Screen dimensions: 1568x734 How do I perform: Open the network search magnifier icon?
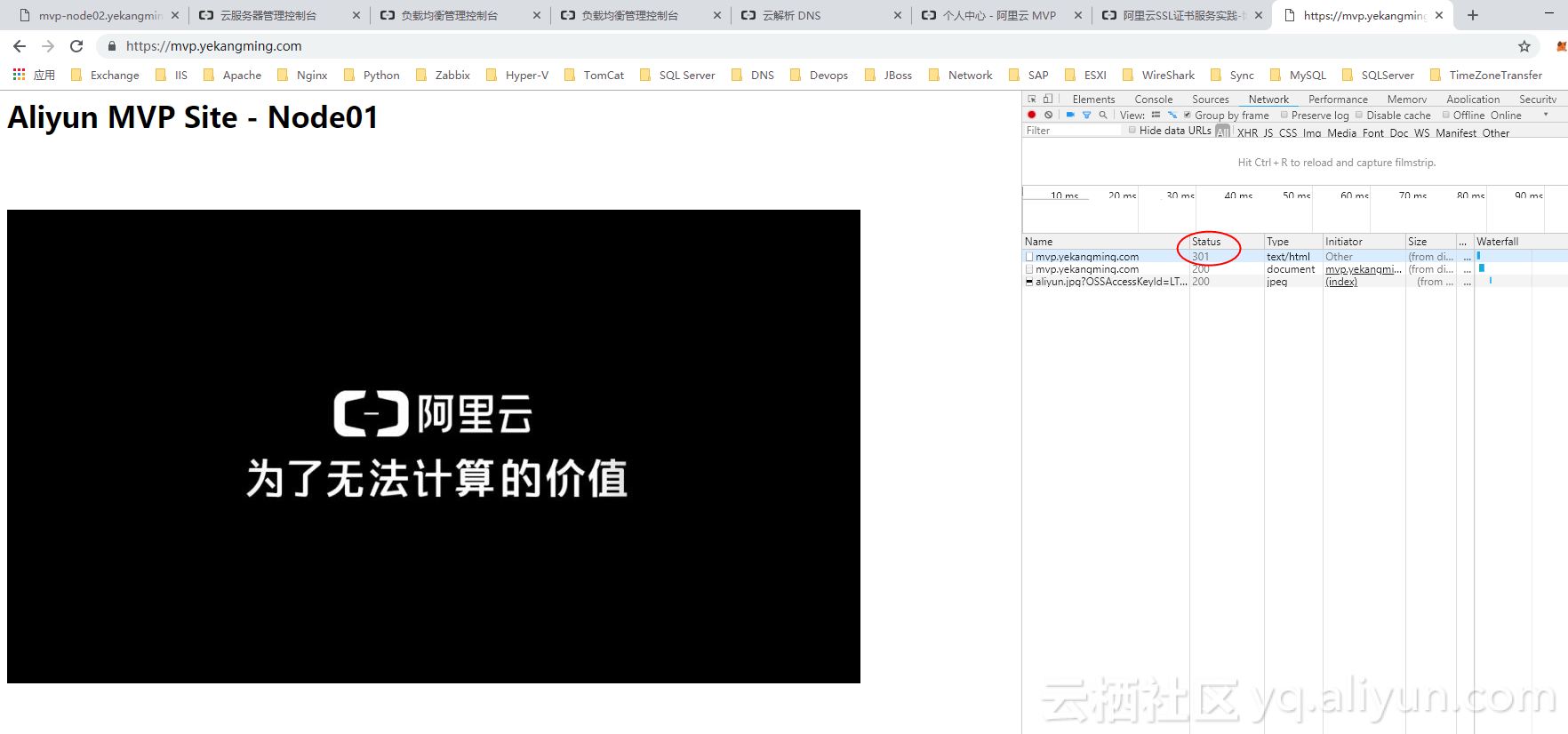tap(1103, 115)
